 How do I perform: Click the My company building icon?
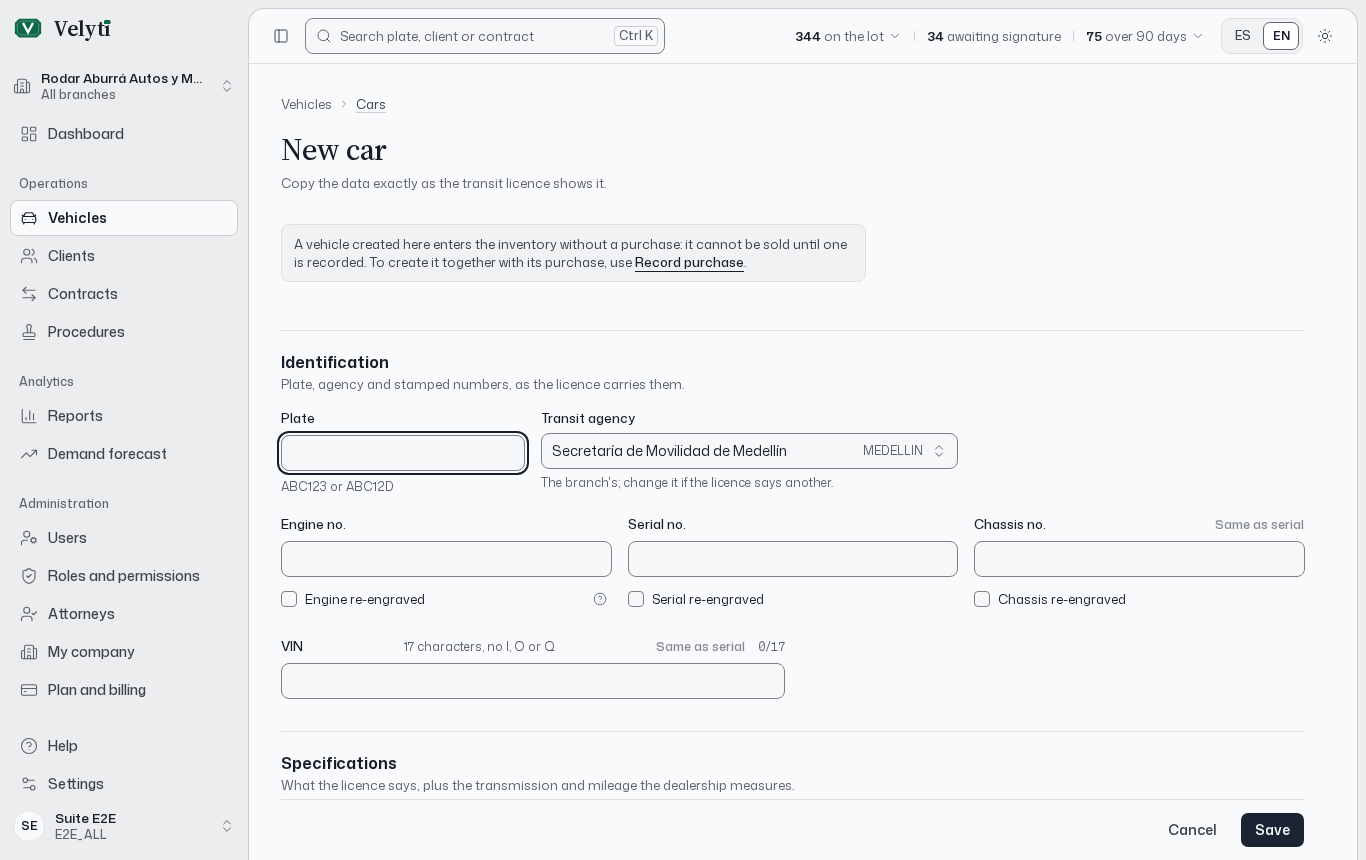click(29, 652)
